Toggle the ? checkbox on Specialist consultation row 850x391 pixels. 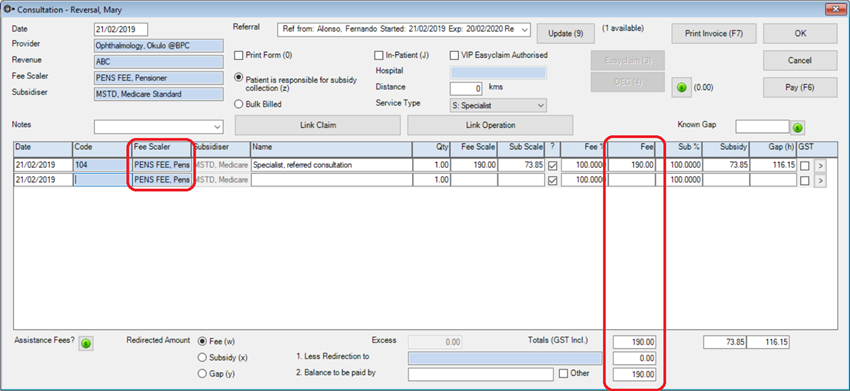[552, 165]
